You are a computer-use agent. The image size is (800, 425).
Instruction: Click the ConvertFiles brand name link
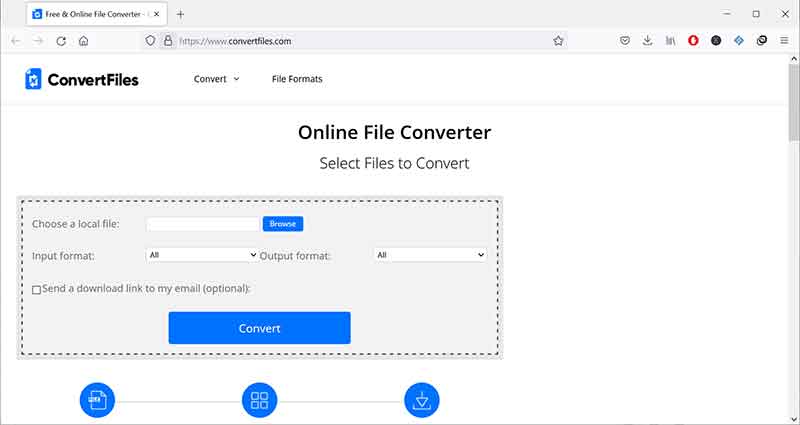click(x=93, y=80)
